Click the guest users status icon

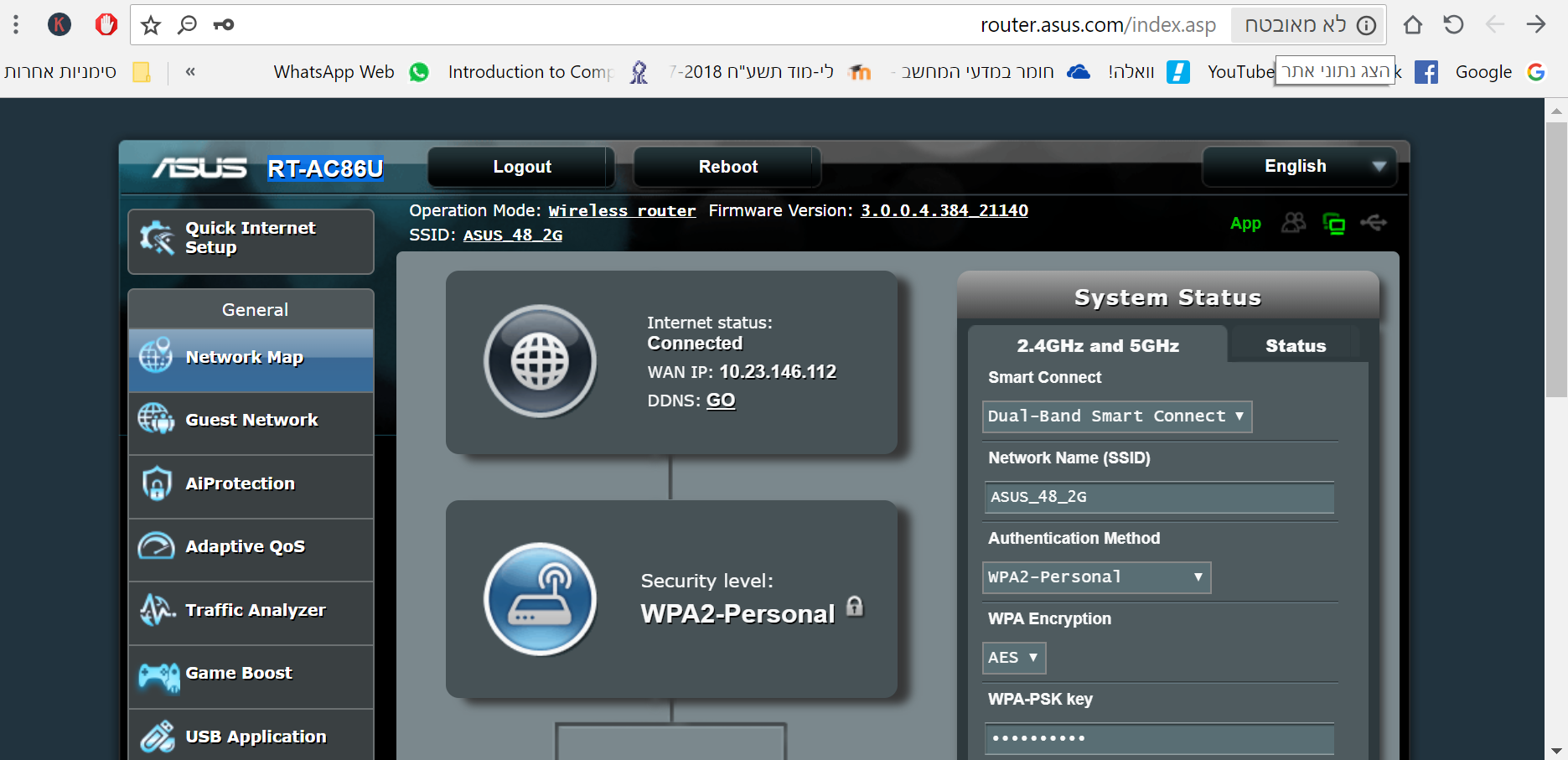coord(1293,223)
